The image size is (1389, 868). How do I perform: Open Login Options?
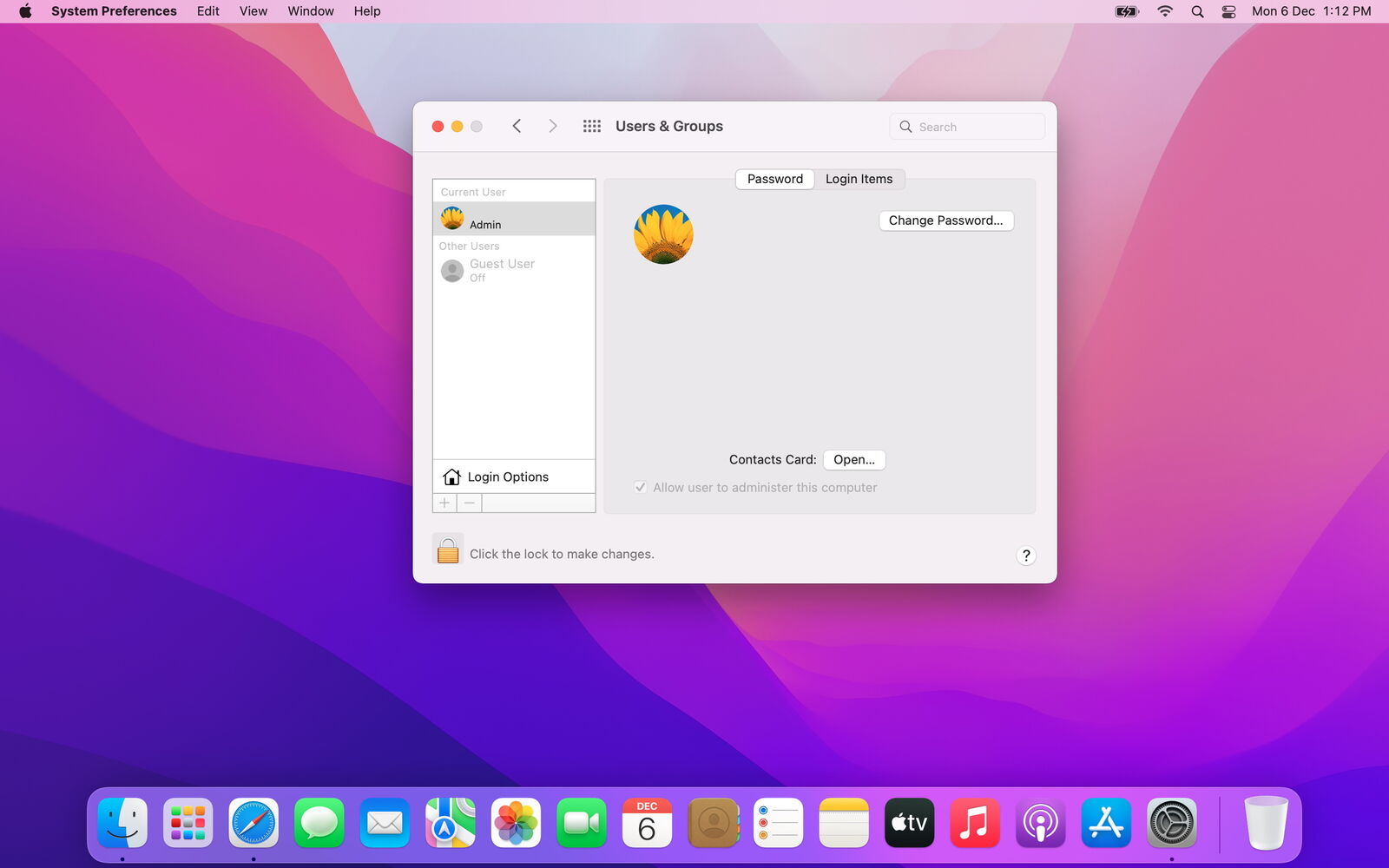click(514, 477)
